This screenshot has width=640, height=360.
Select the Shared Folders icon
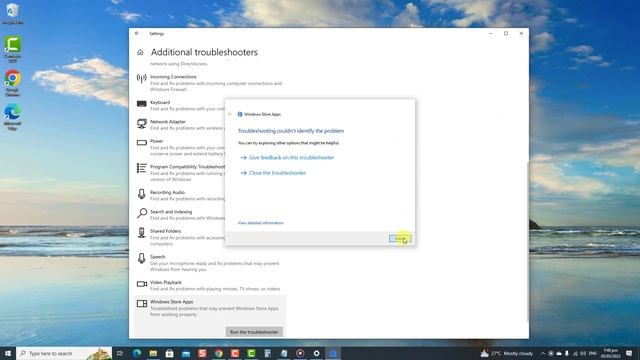click(x=142, y=233)
